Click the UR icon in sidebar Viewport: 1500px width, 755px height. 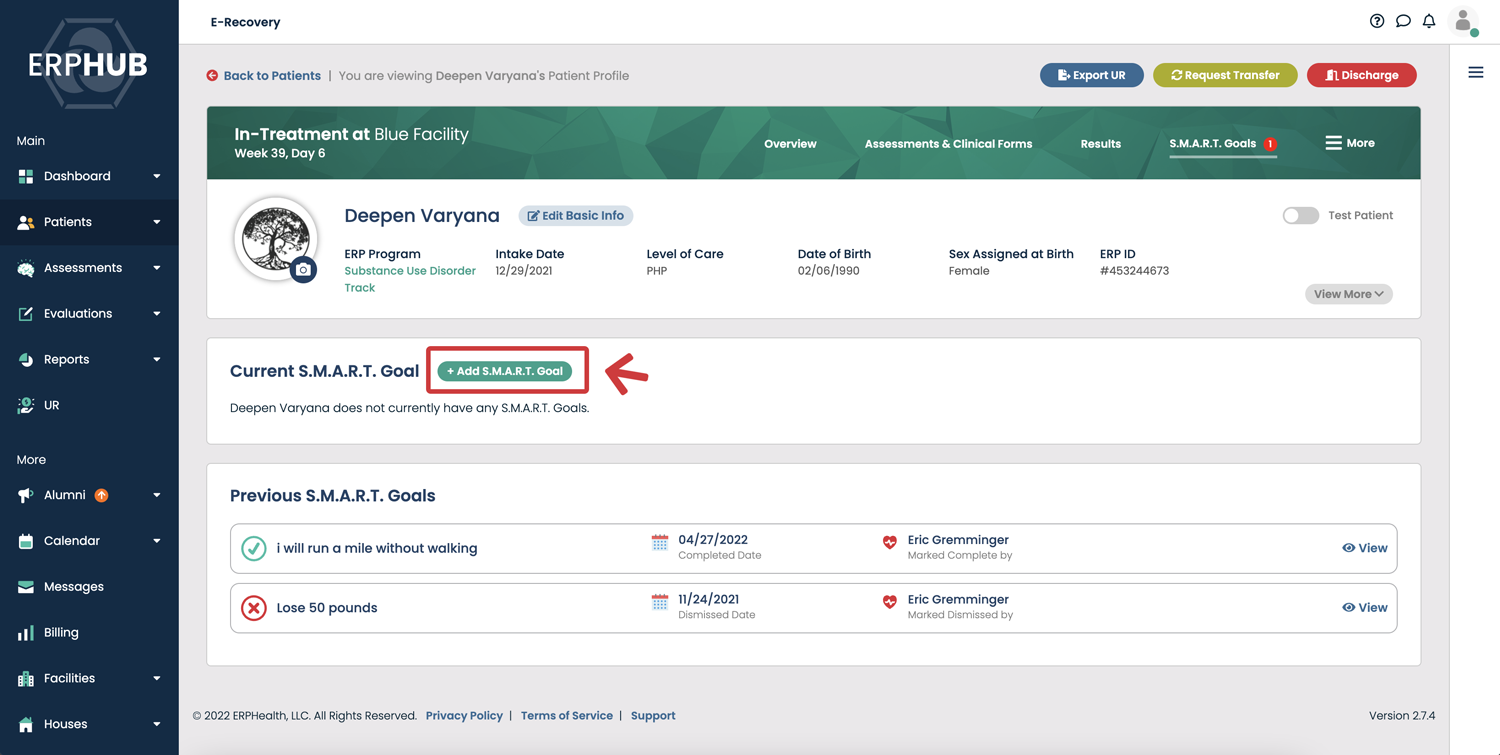(x=26, y=405)
